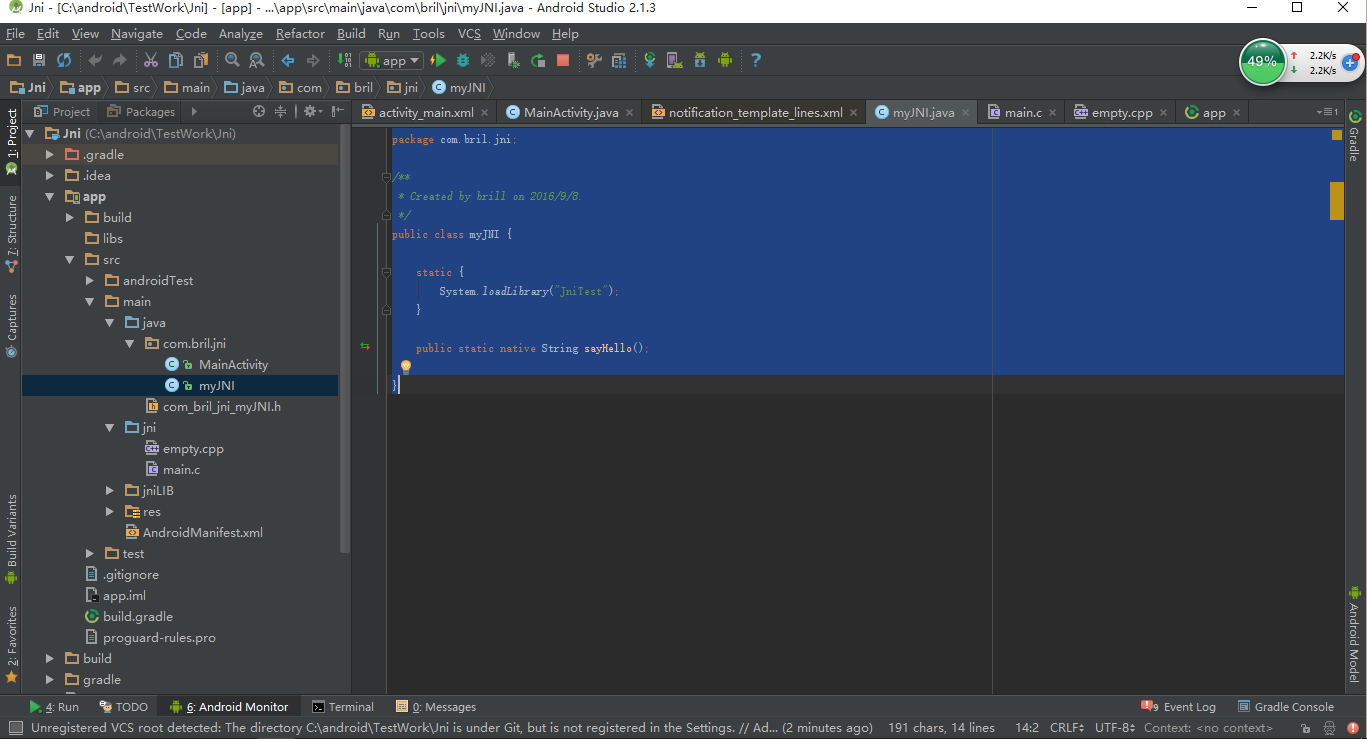
Task: Switch to empty.cpp editor tab
Action: coord(1121,112)
